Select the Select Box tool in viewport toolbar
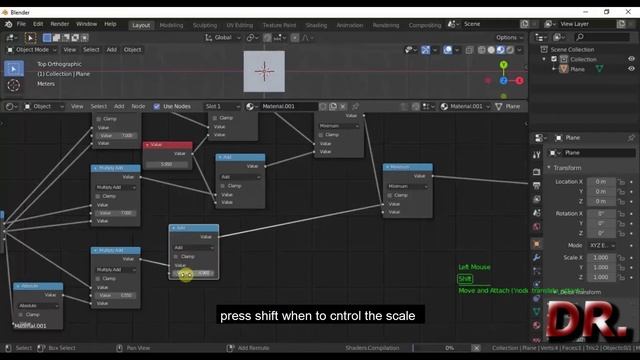The image size is (640, 360). click(13, 69)
